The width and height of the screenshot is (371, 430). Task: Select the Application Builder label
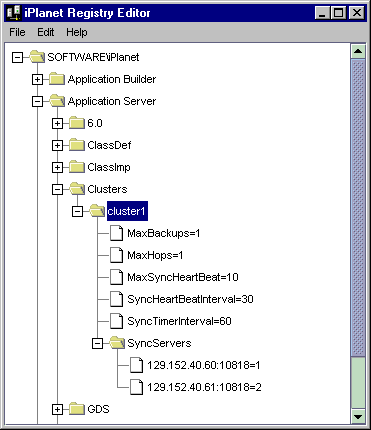[112, 79]
